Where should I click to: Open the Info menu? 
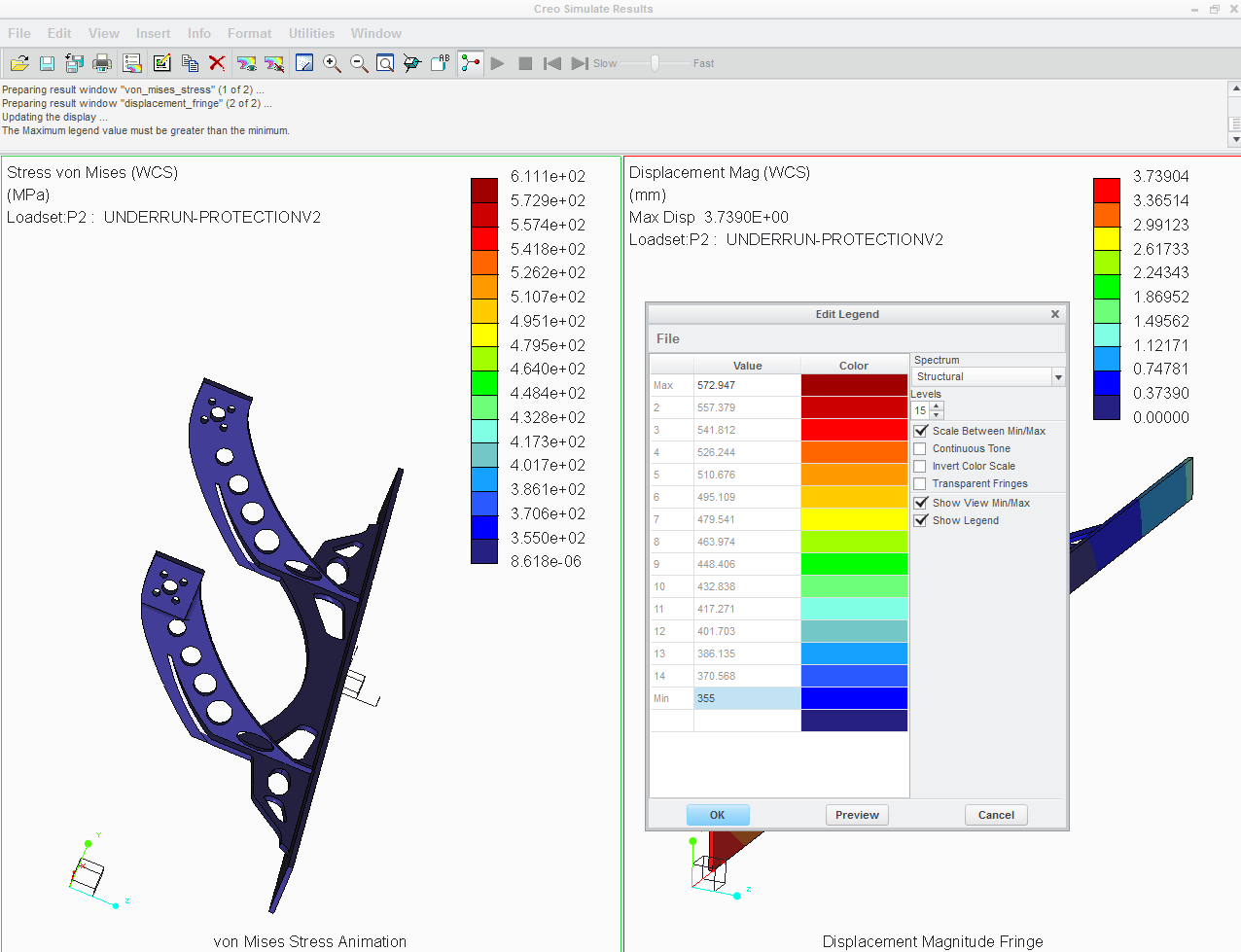[199, 33]
